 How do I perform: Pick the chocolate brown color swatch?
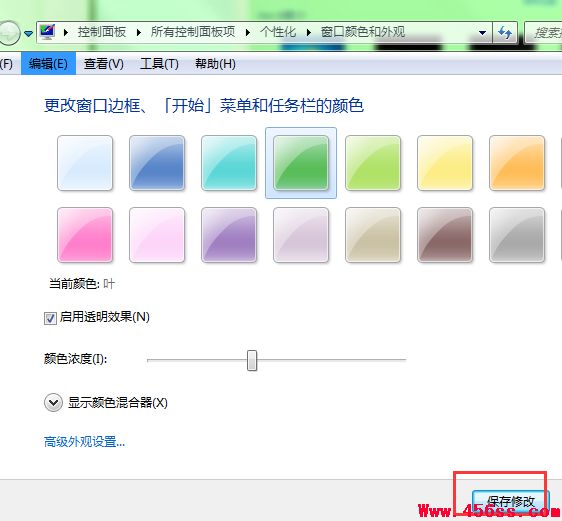tap(445, 235)
